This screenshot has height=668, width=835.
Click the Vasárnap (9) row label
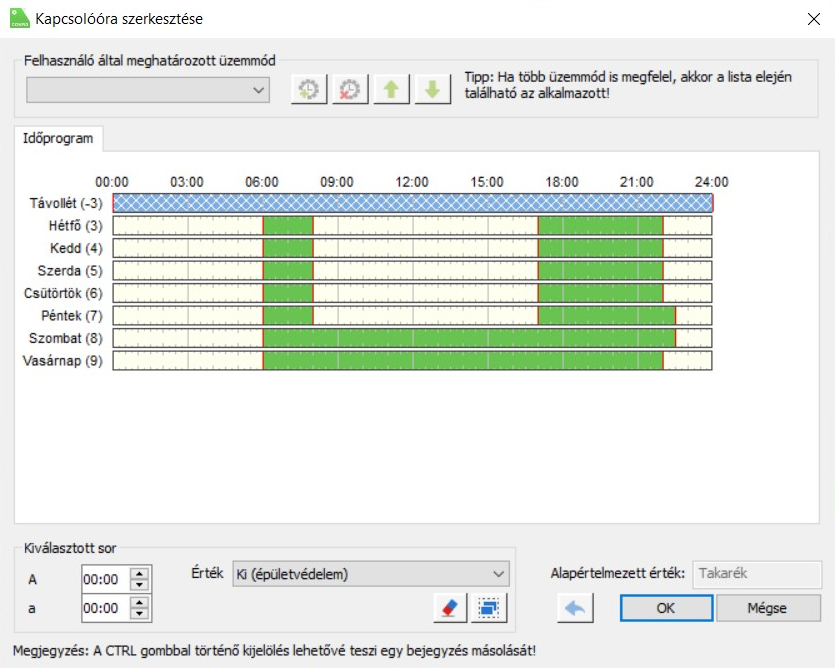pos(62,361)
